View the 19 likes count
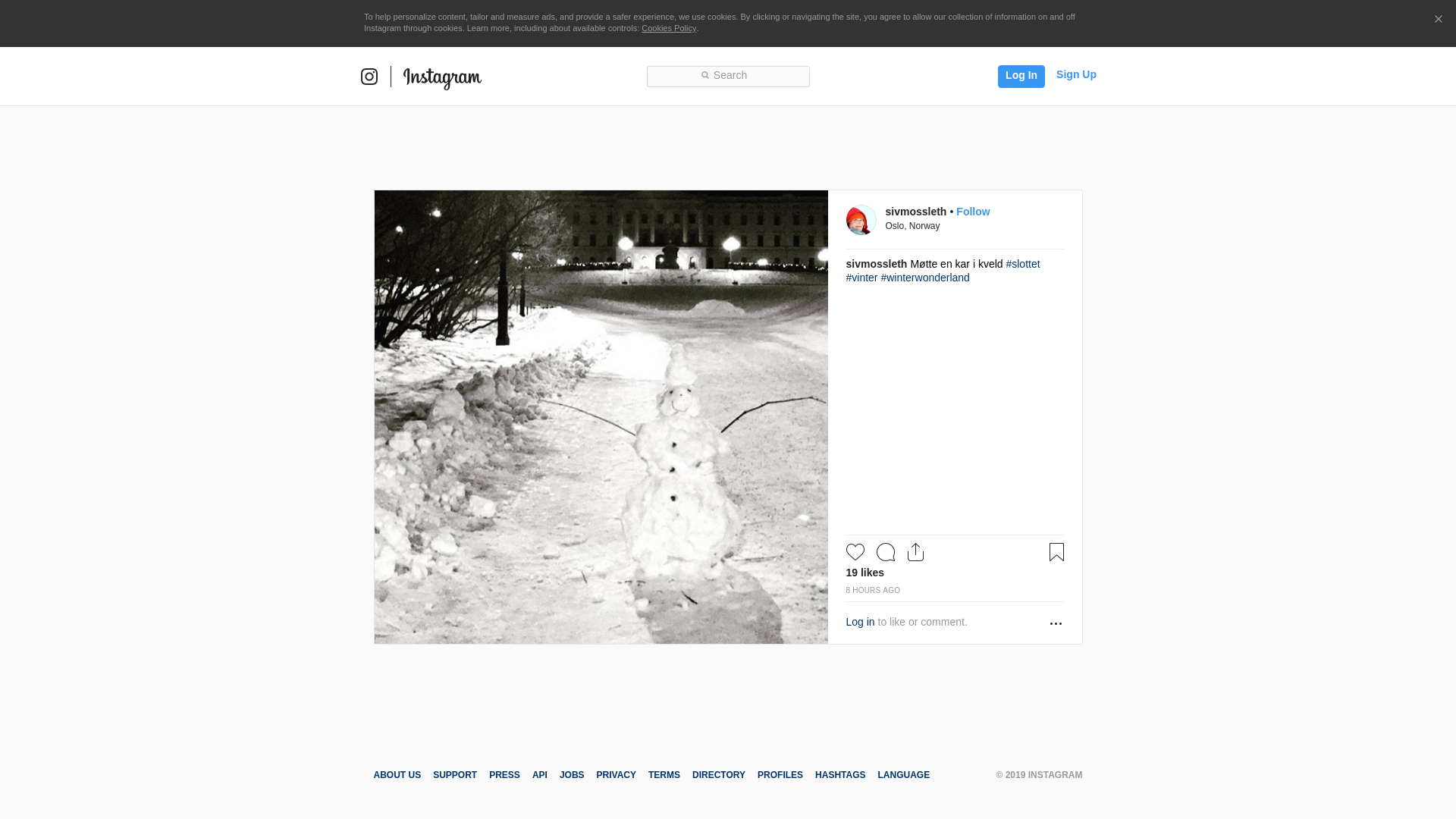Viewport: 1456px width, 819px height. [864, 573]
